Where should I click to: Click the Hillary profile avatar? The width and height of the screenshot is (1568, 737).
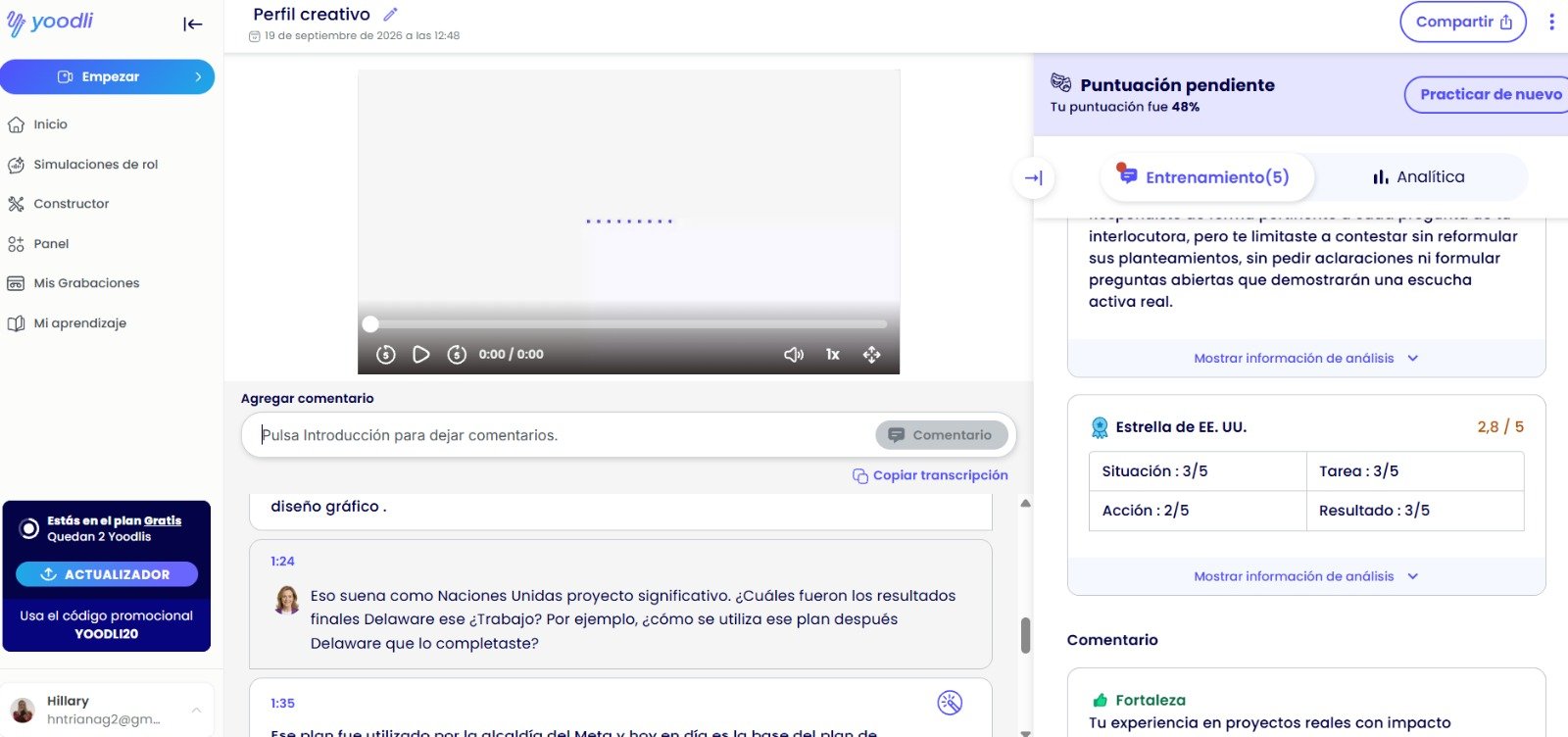tap(23, 711)
